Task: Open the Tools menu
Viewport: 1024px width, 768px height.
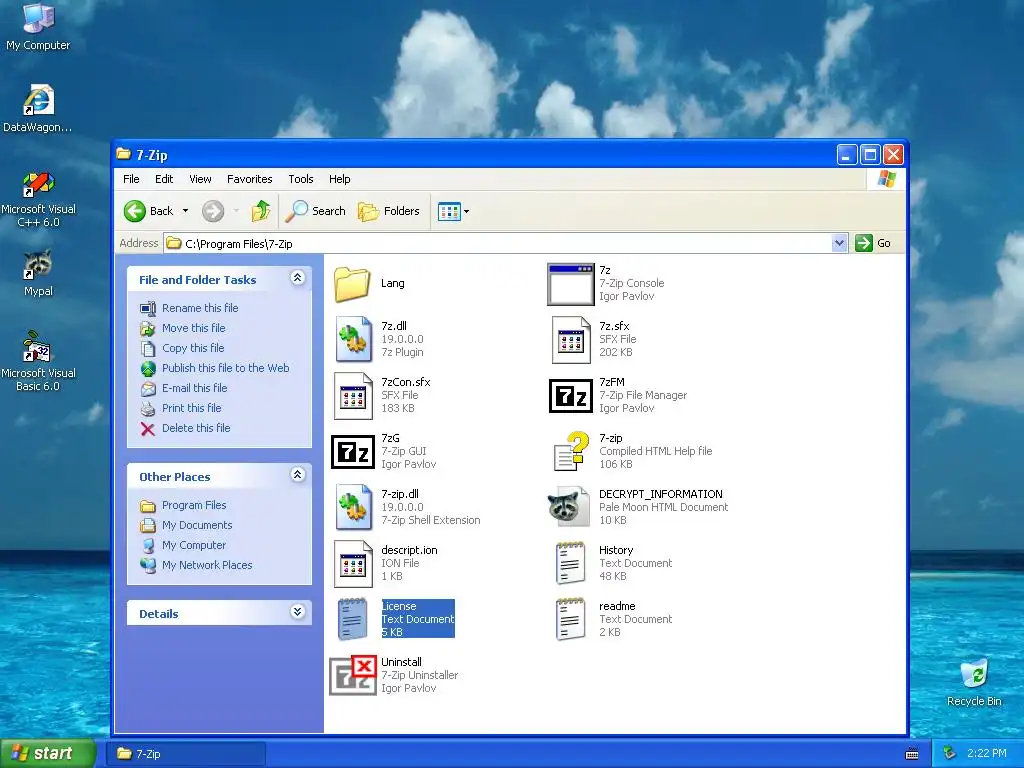Action: (x=300, y=179)
